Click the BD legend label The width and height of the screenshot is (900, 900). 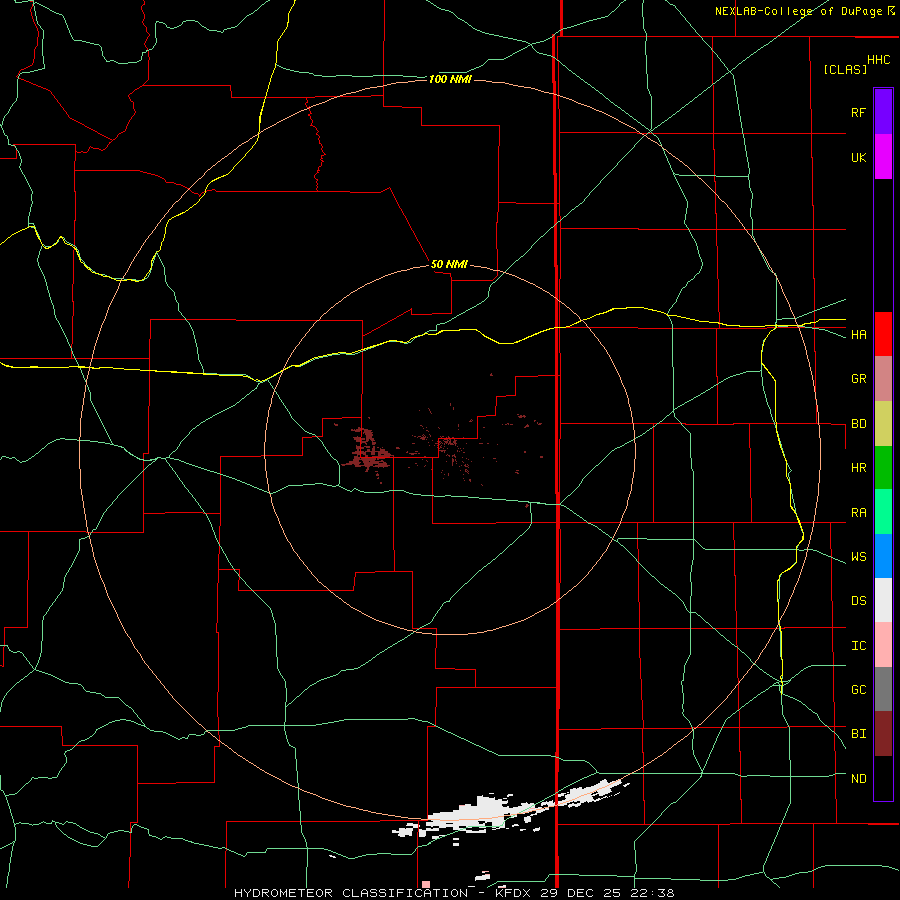pyautogui.click(x=858, y=424)
